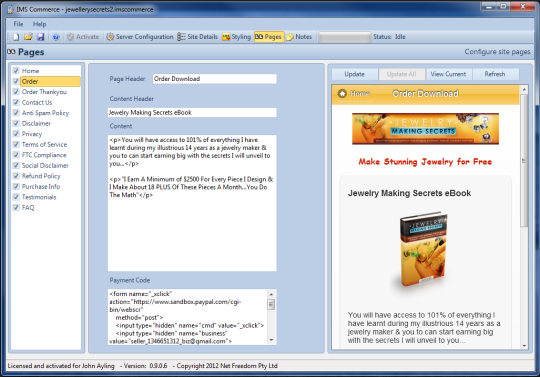Click the Update button

click(x=354, y=74)
